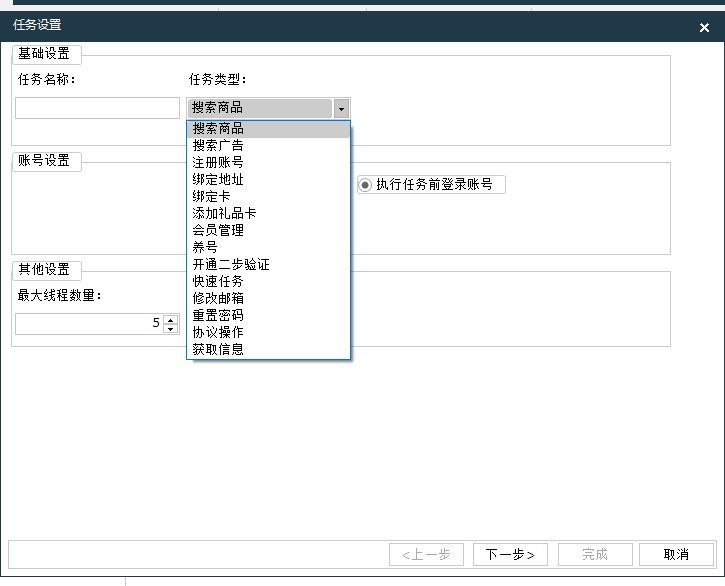Choose 绑定地址 task type
Image resolution: width=725 pixels, height=586 pixels.
tap(268, 179)
